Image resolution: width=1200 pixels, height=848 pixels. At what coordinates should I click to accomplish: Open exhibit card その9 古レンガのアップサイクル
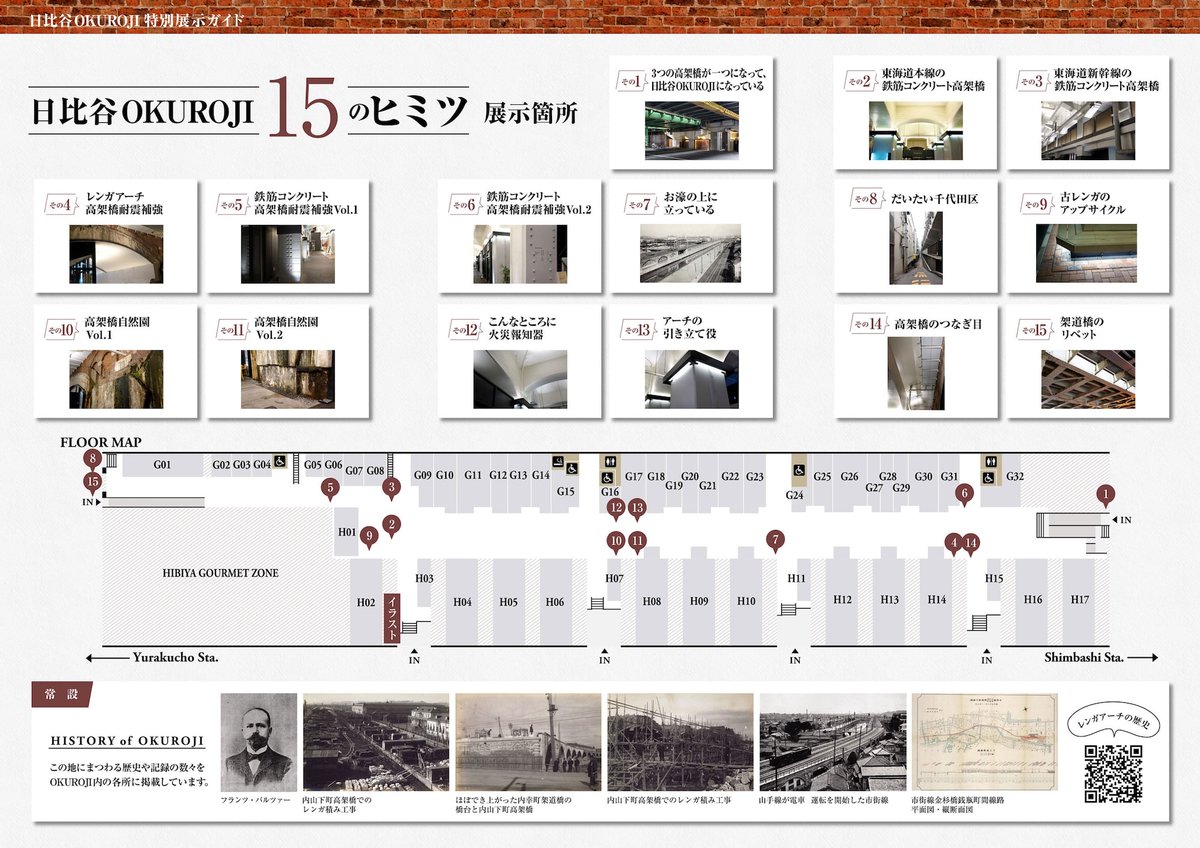[1088, 236]
